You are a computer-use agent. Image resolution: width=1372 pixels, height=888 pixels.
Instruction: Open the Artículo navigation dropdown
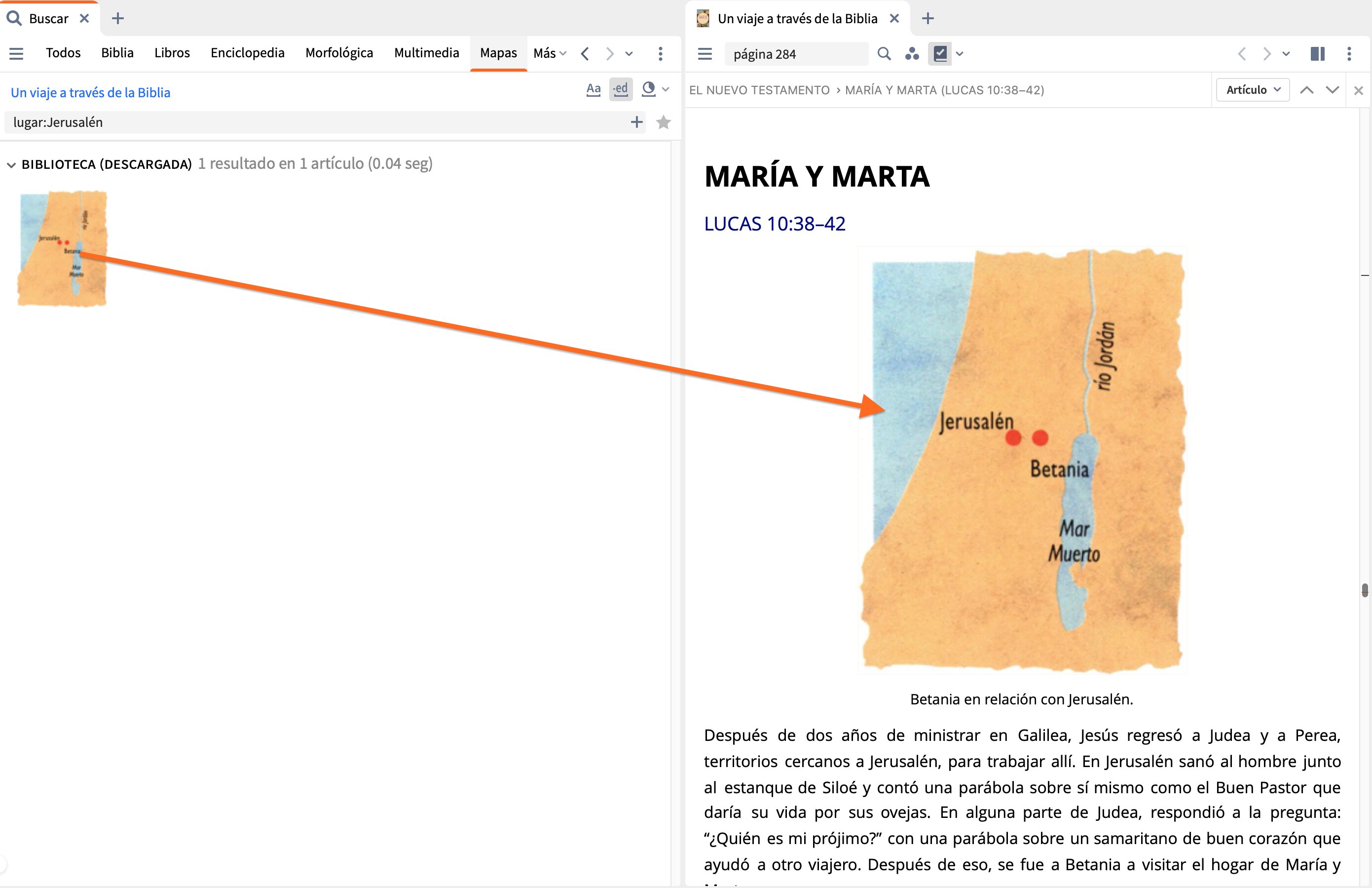pos(1252,90)
